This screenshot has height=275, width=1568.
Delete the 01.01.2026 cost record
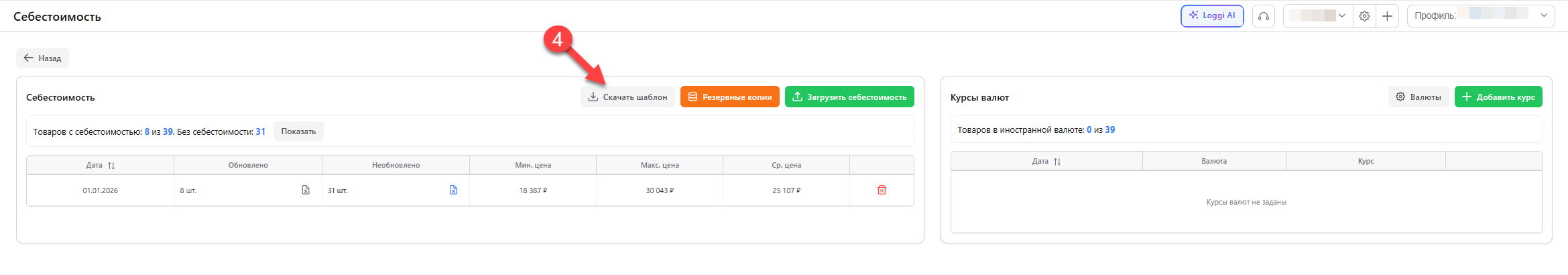click(x=882, y=190)
